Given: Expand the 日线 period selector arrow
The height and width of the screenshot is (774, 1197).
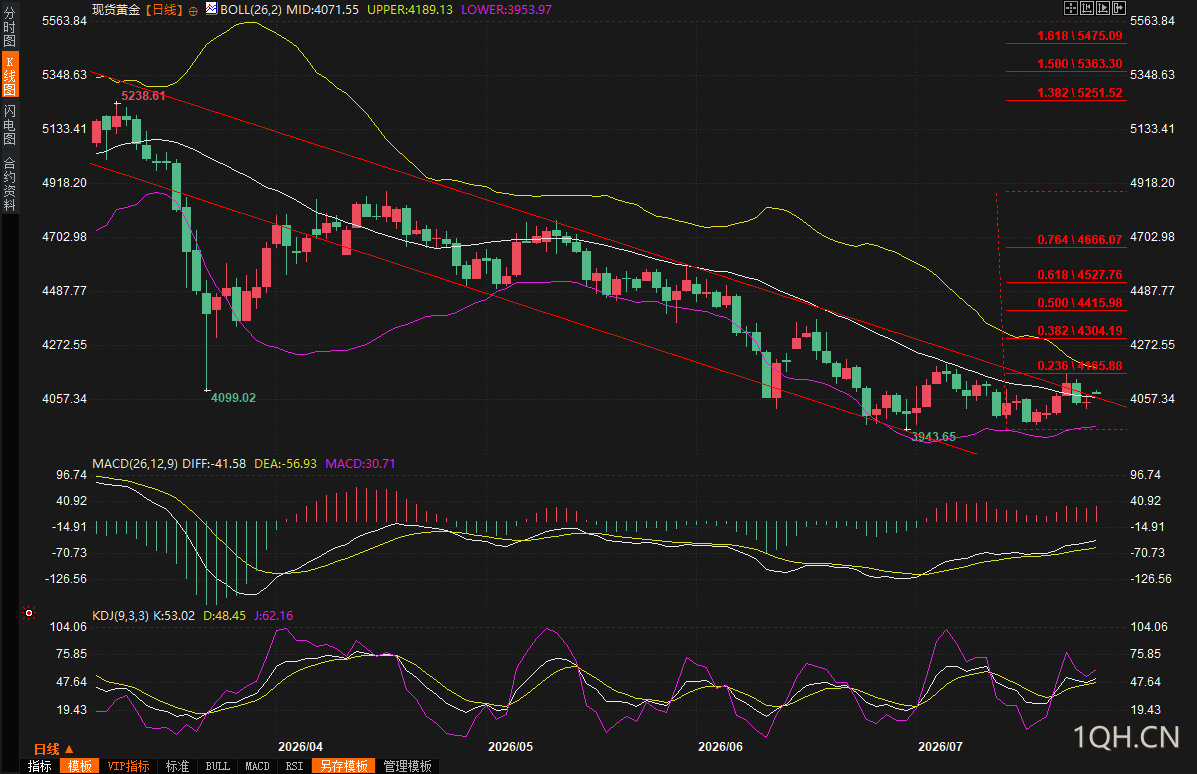Looking at the screenshot, I should tap(69, 749).
